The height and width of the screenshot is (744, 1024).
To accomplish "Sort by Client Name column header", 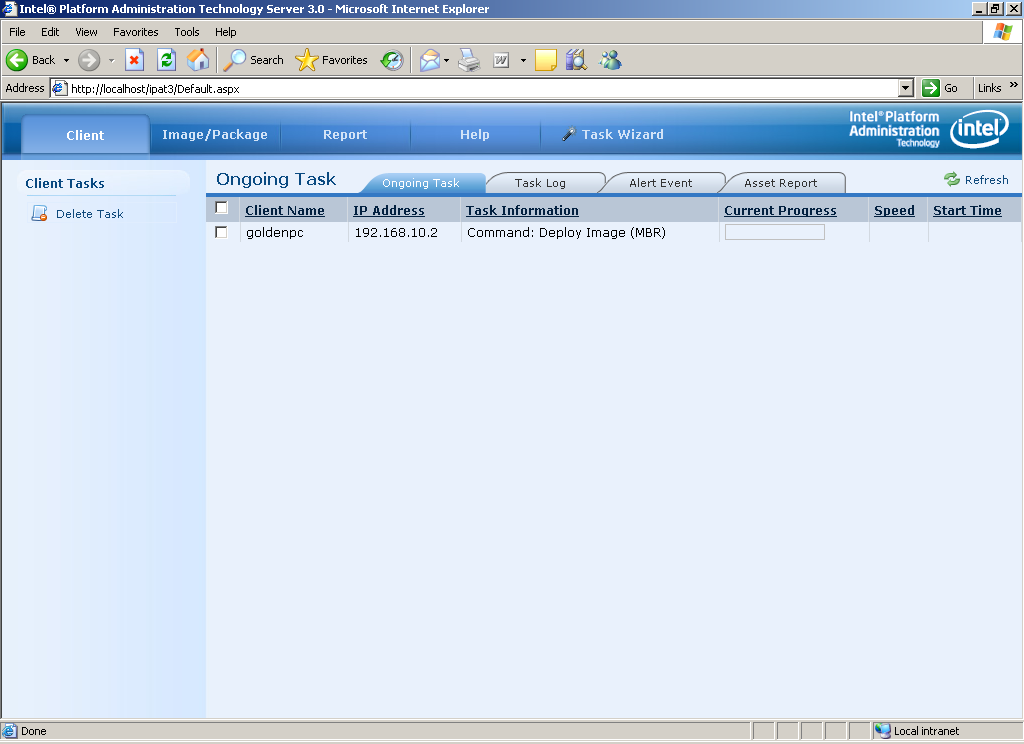I will pos(285,210).
